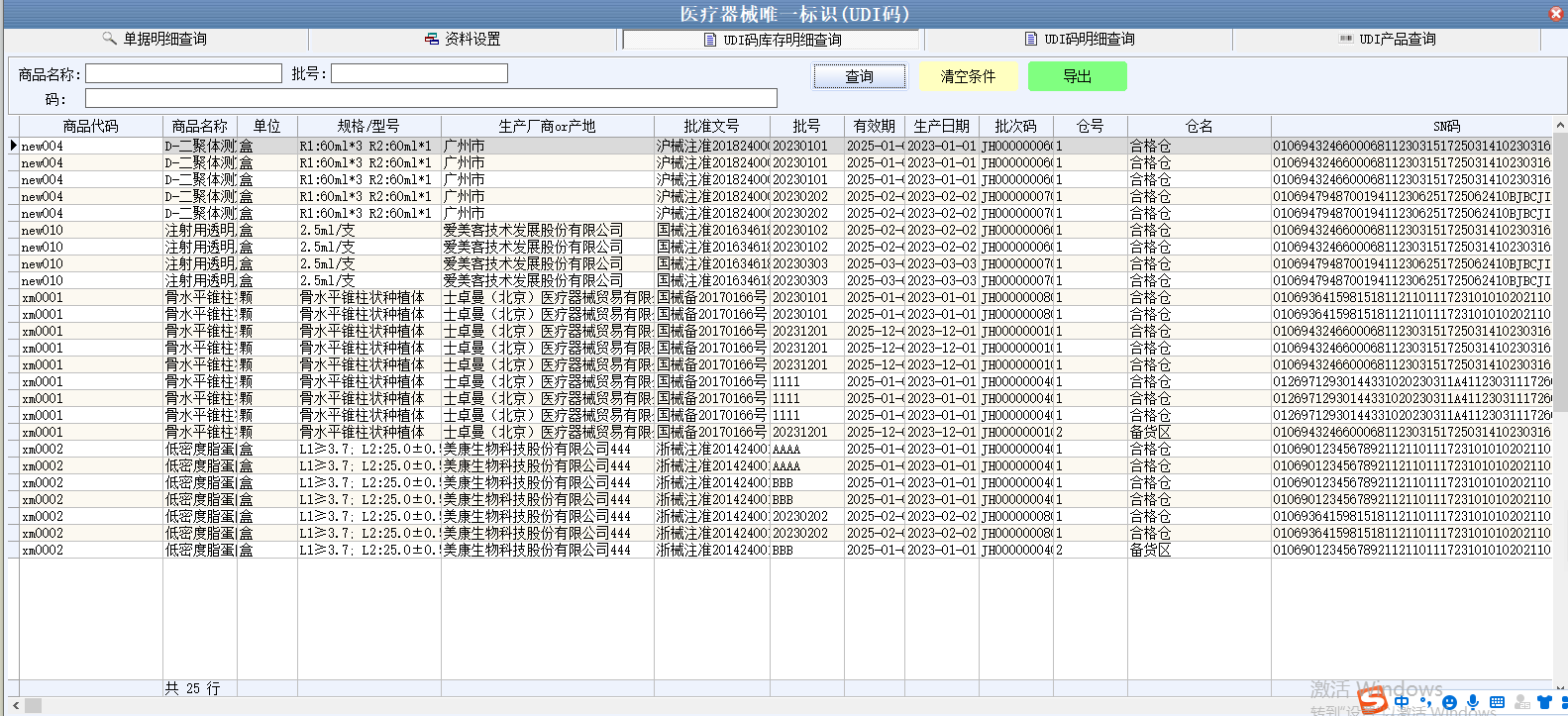Click the horizontal scrollbar left arrow

13,705
